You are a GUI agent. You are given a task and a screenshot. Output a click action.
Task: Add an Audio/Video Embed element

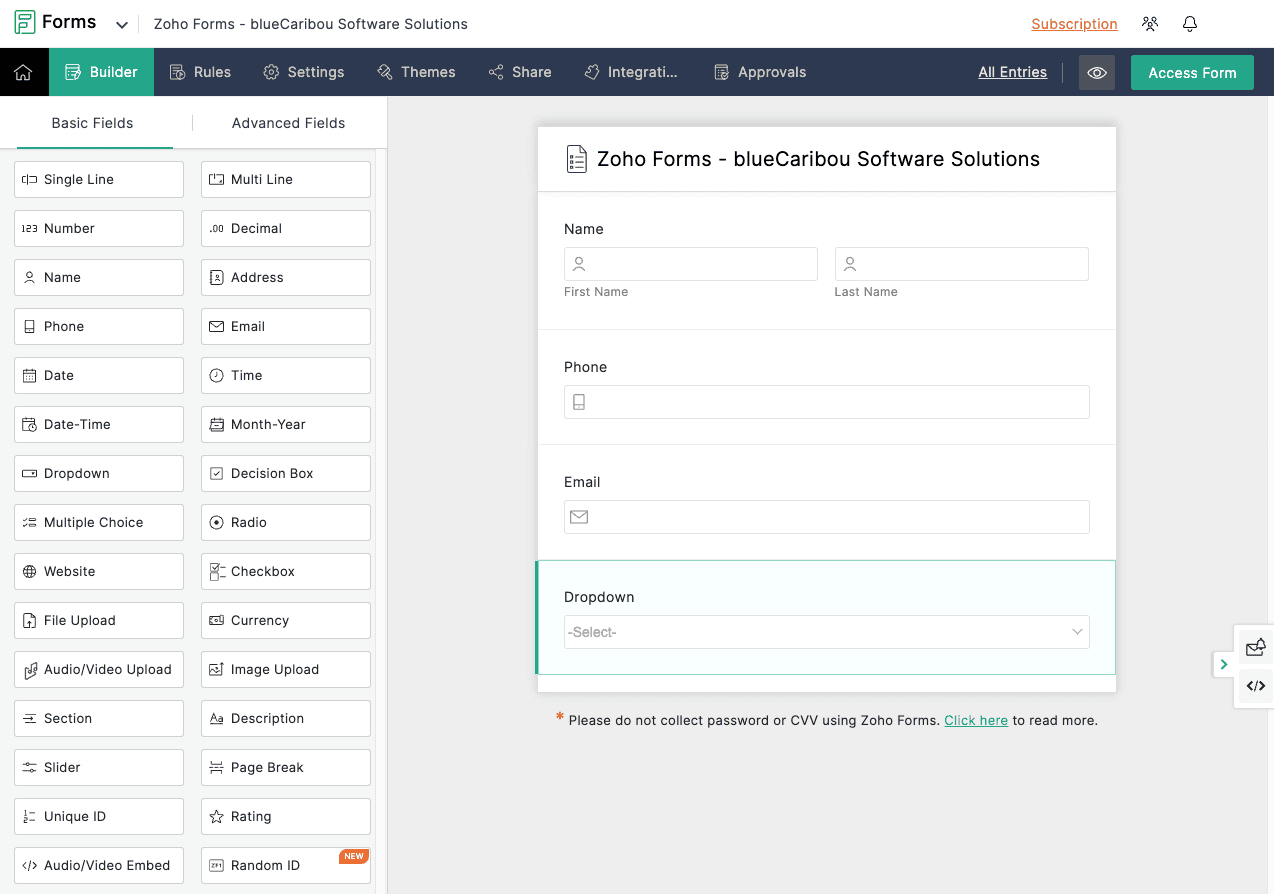click(x=99, y=865)
